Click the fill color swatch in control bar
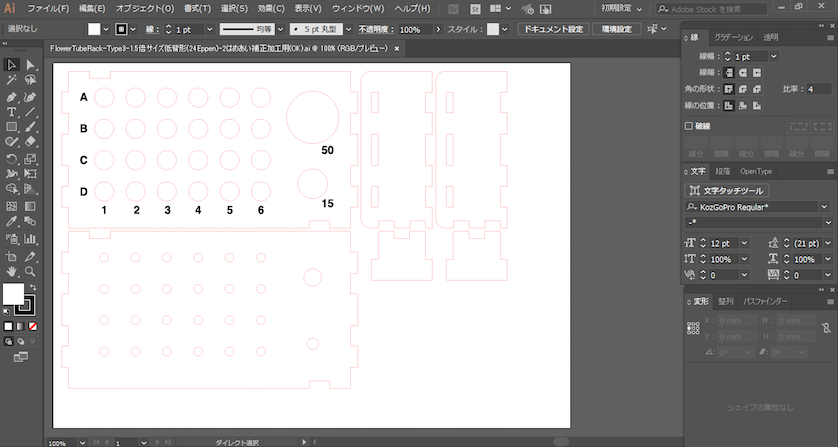The width and height of the screenshot is (838, 447). pyautogui.click(x=93, y=30)
